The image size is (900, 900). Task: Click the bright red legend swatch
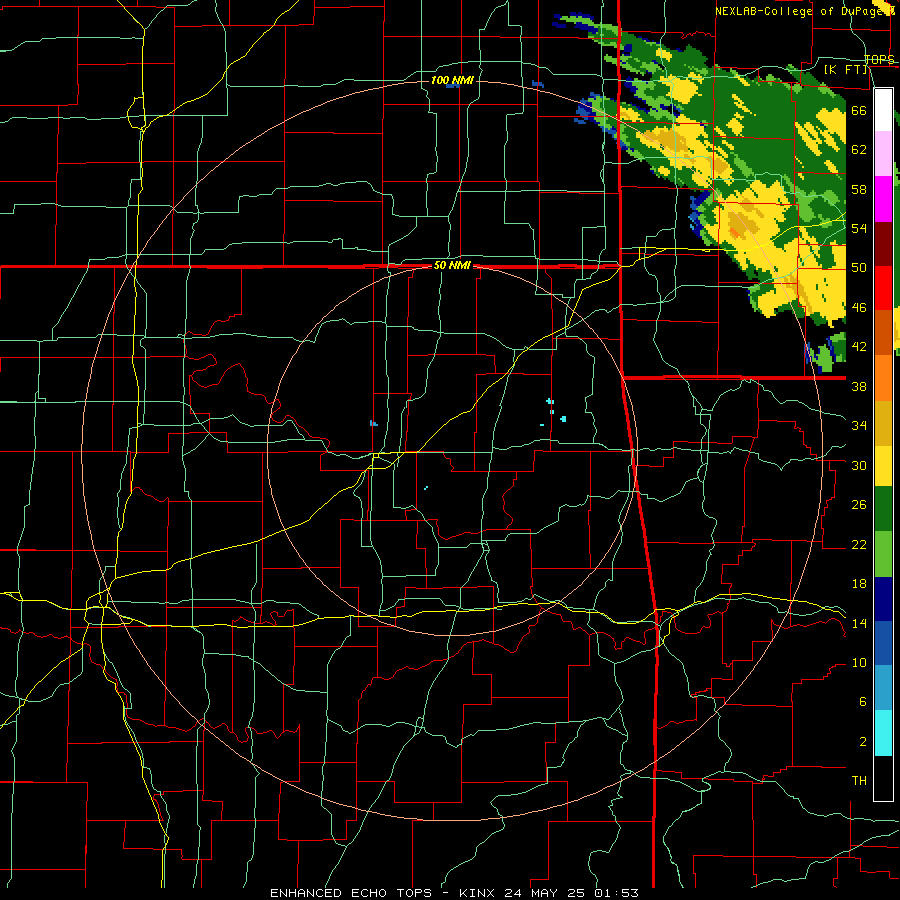point(883,288)
